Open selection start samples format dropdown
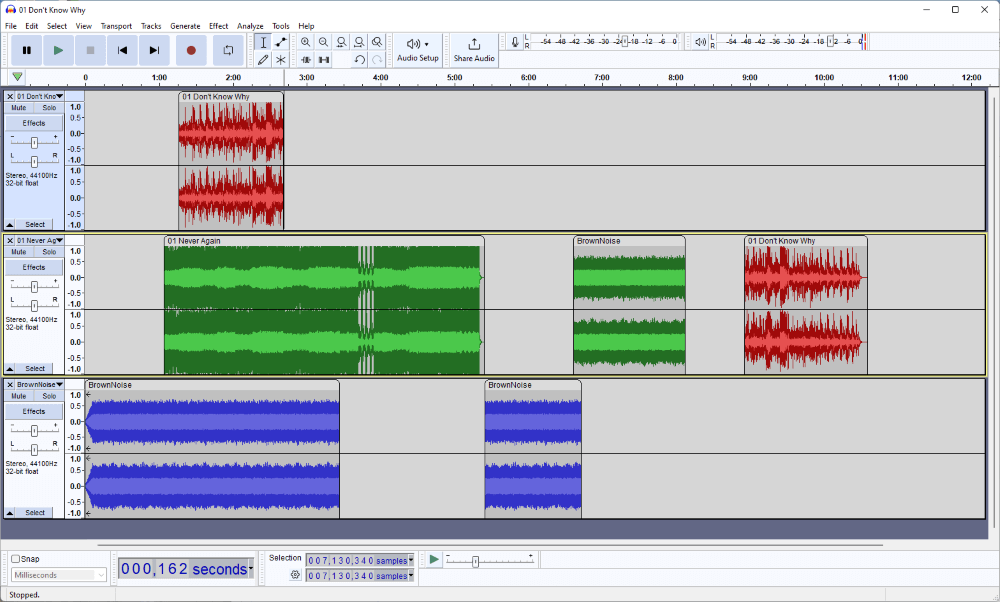This screenshot has height=602, width=1000. pyautogui.click(x=411, y=560)
